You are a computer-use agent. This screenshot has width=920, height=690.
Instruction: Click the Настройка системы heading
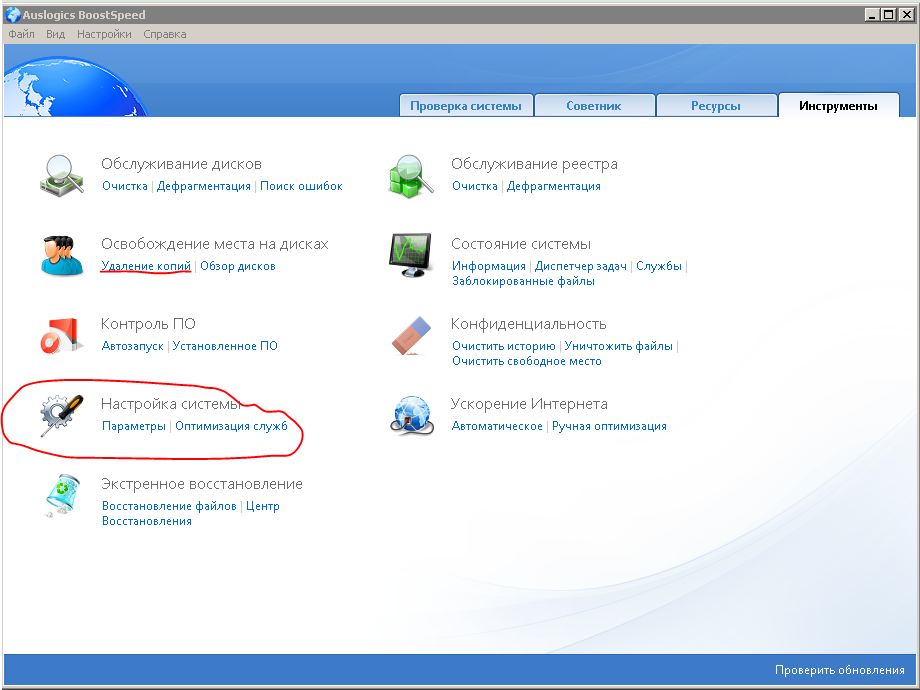[171, 404]
